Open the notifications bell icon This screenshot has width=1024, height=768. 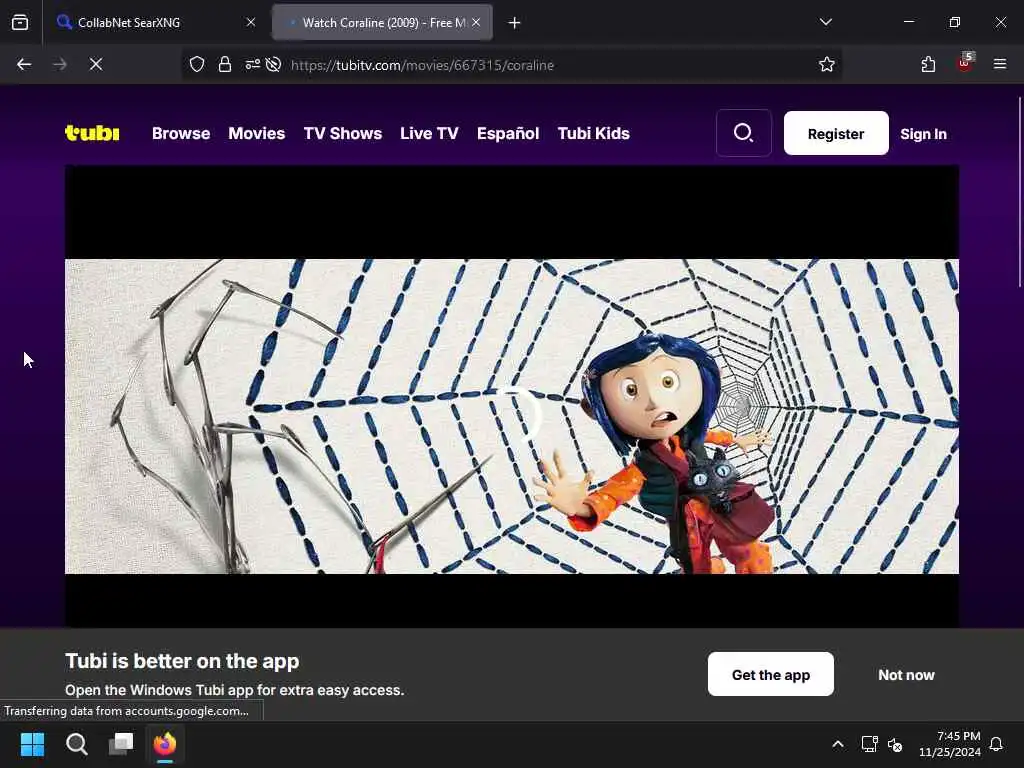[x=997, y=744]
